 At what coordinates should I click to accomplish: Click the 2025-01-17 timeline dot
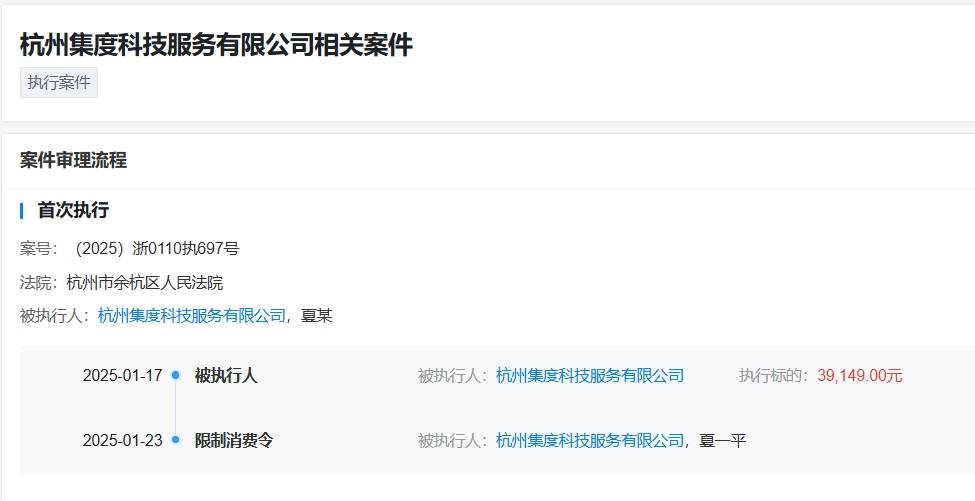click(x=175, y=375)
